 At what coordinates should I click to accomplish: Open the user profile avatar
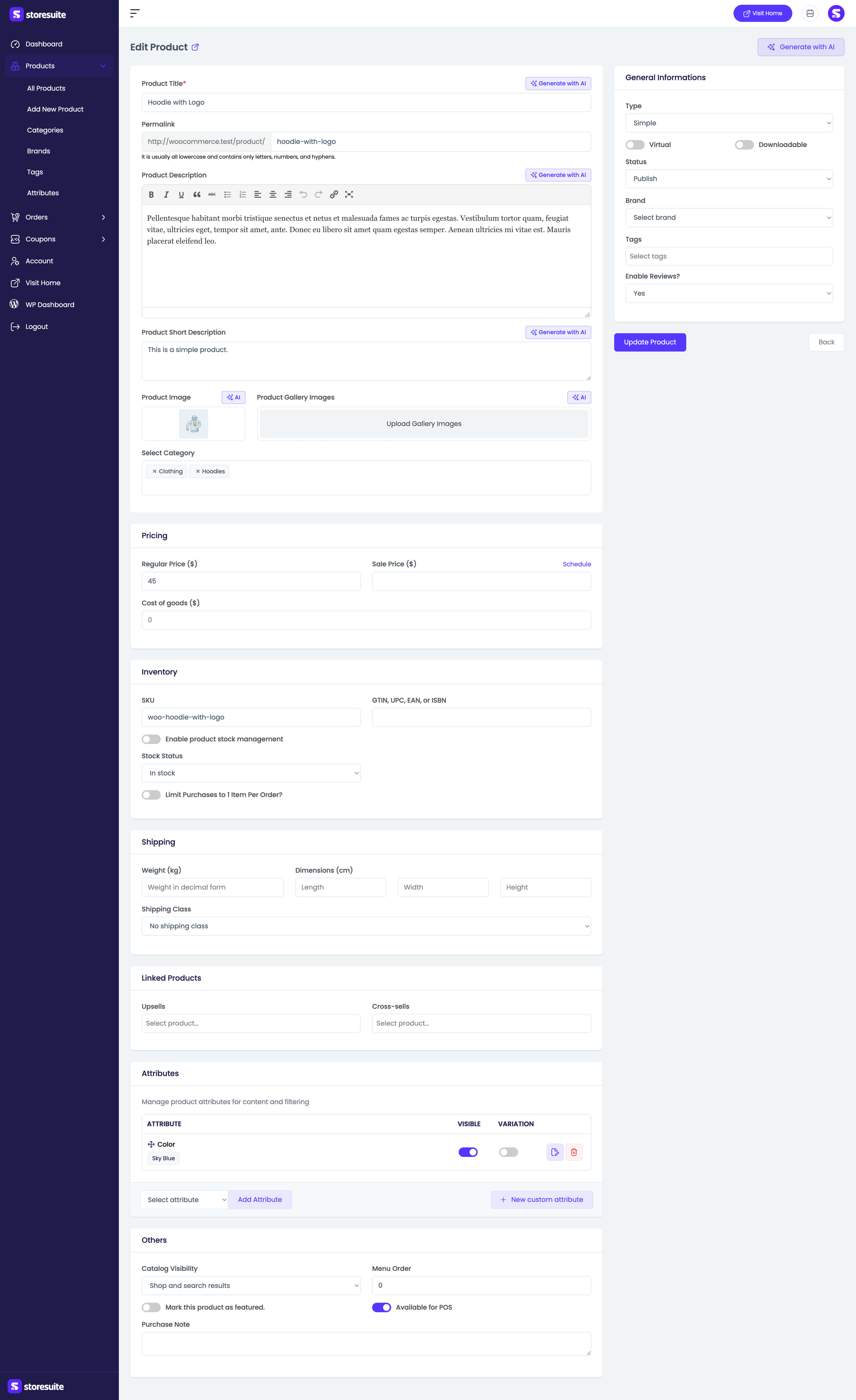(836, 13)
